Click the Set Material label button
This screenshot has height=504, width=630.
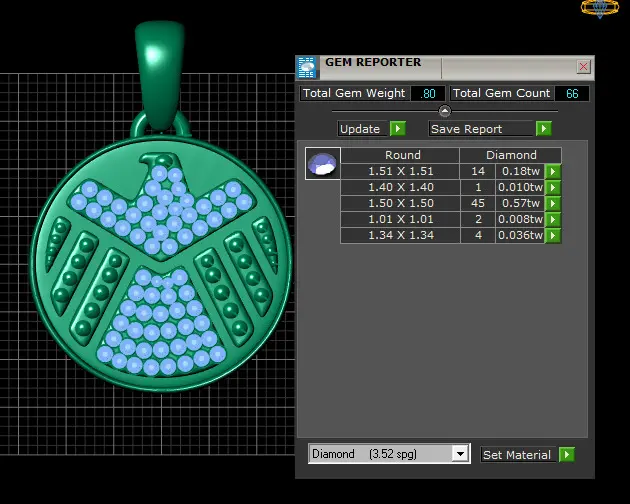pos(518,455)
